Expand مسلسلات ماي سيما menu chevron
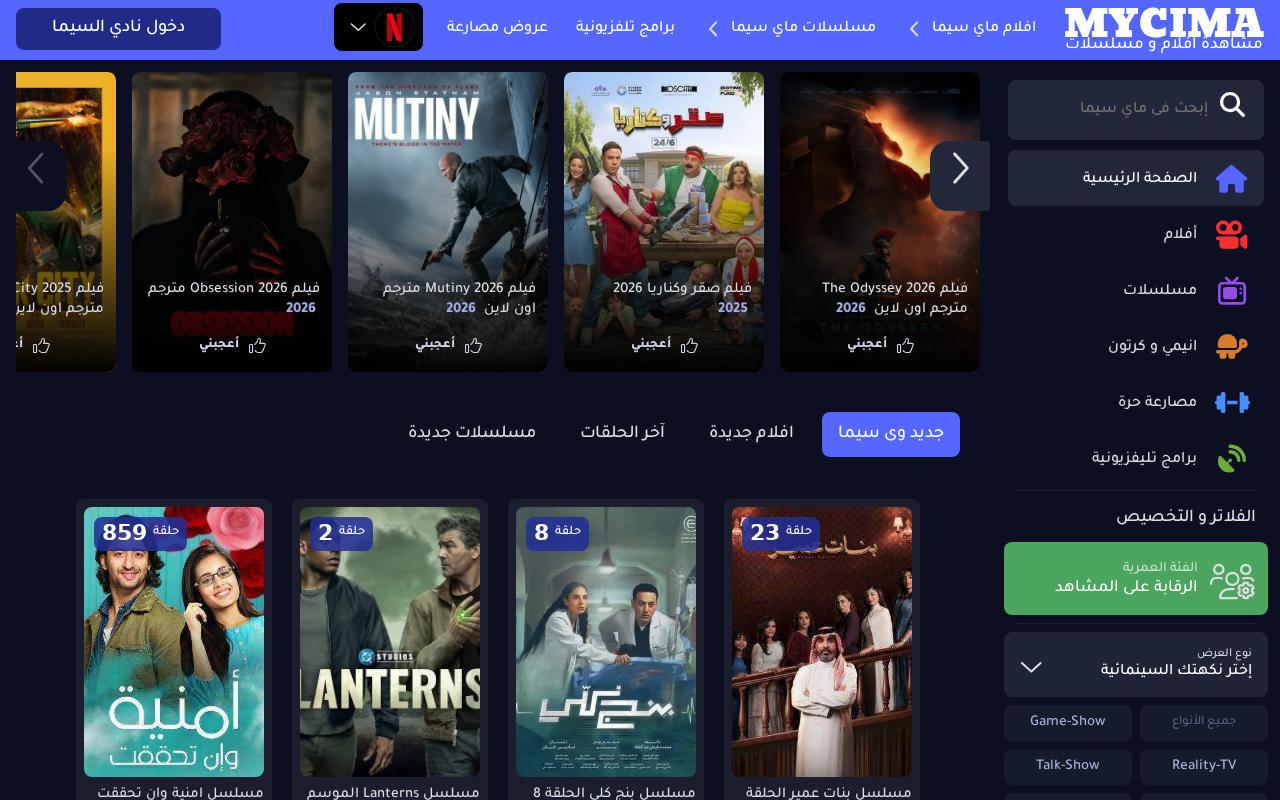Viewport: 1280px width, 800px height. point(713,29)
